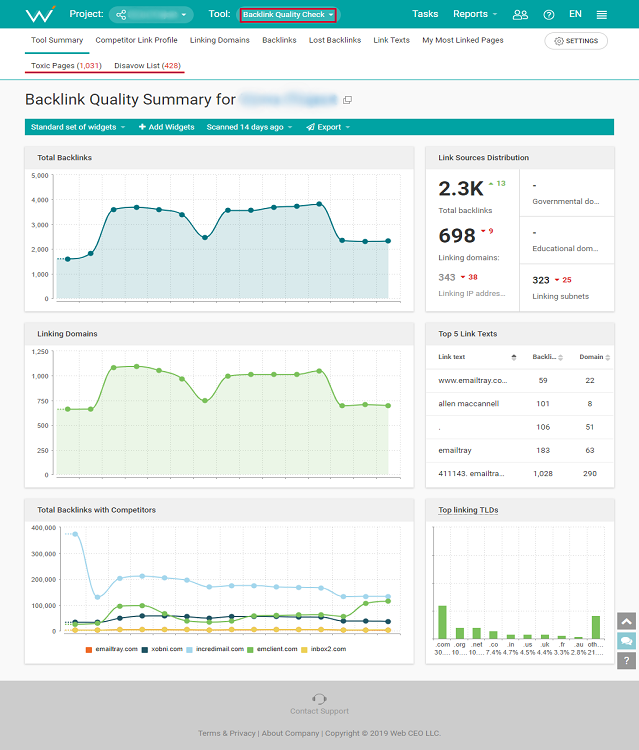
Task: Select the Tool Summary tab
Action: click(x=57, y=40)
